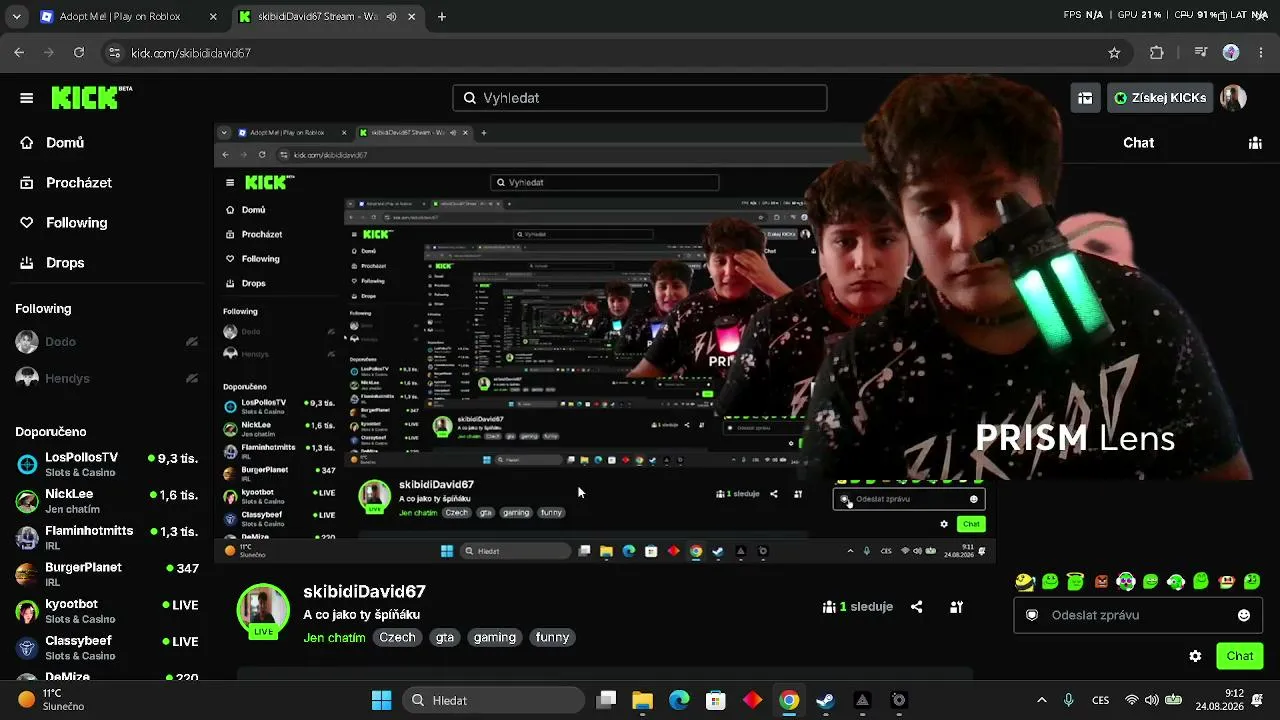Select the Czech tag
The height and width of the screenshot is (720, 1280).
tap(397, 638)
